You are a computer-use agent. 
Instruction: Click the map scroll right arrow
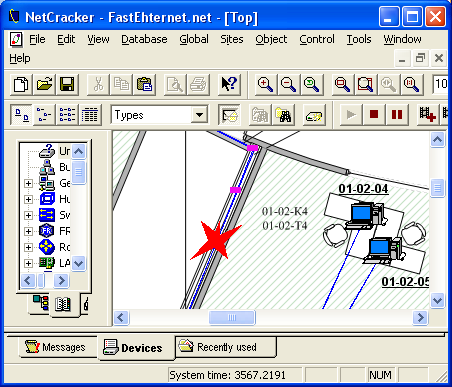[x=420, y=317]
